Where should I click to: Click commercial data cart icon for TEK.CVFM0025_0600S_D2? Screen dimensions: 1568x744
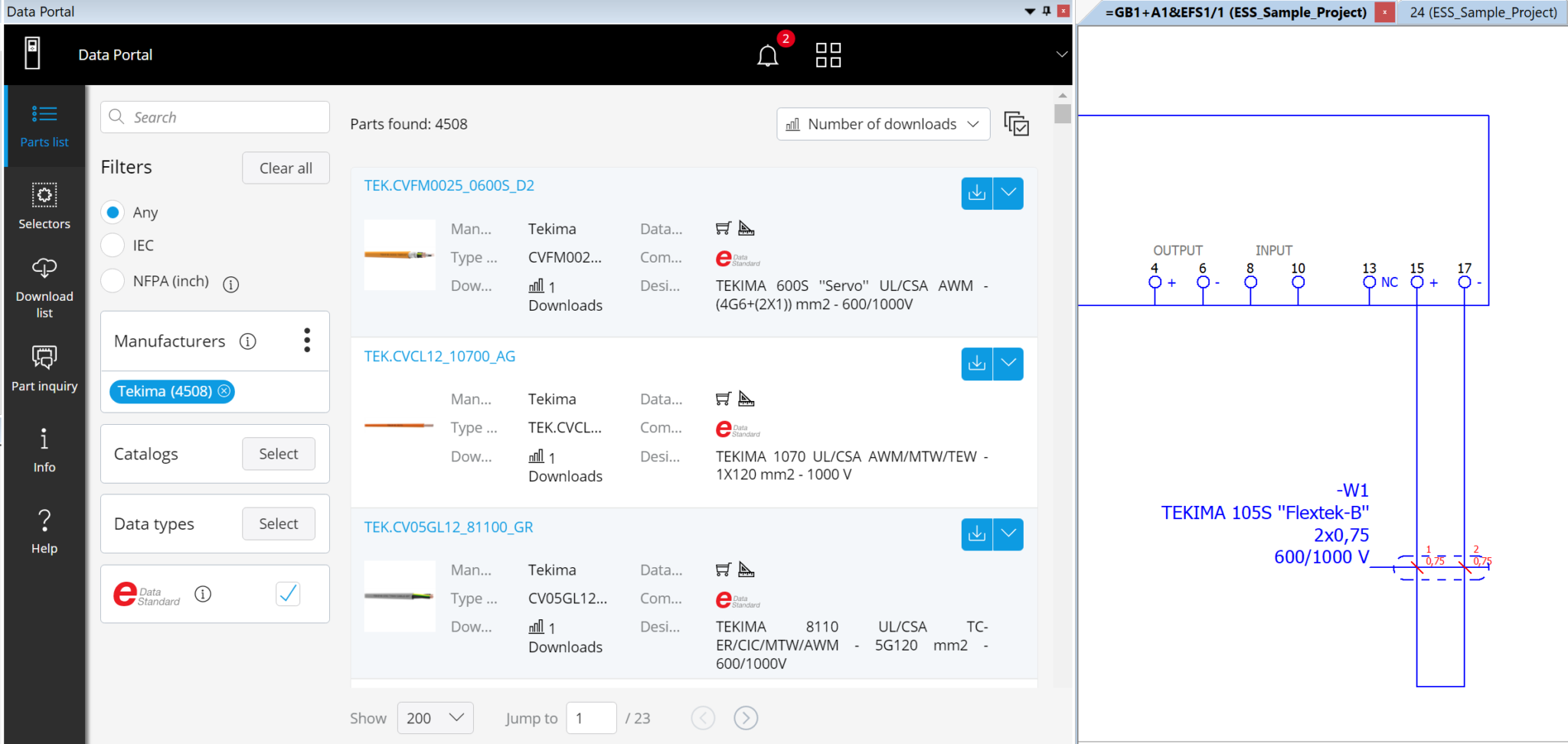pos(724,228)
